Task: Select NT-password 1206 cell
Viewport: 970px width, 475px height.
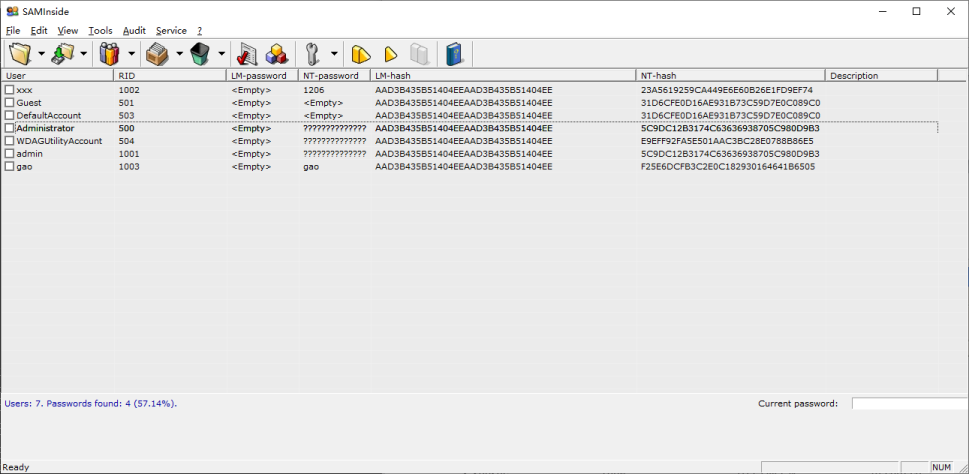Action: click(x=314, y=90)
